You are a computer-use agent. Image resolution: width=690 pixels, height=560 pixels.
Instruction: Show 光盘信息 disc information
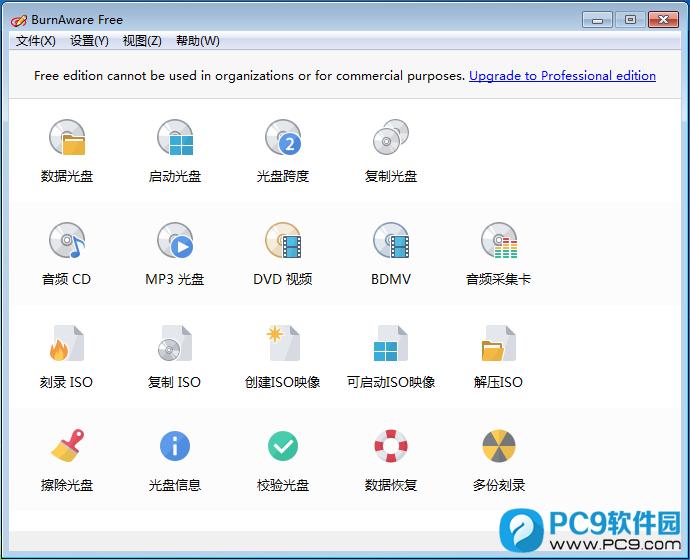(x=175, y=460)
